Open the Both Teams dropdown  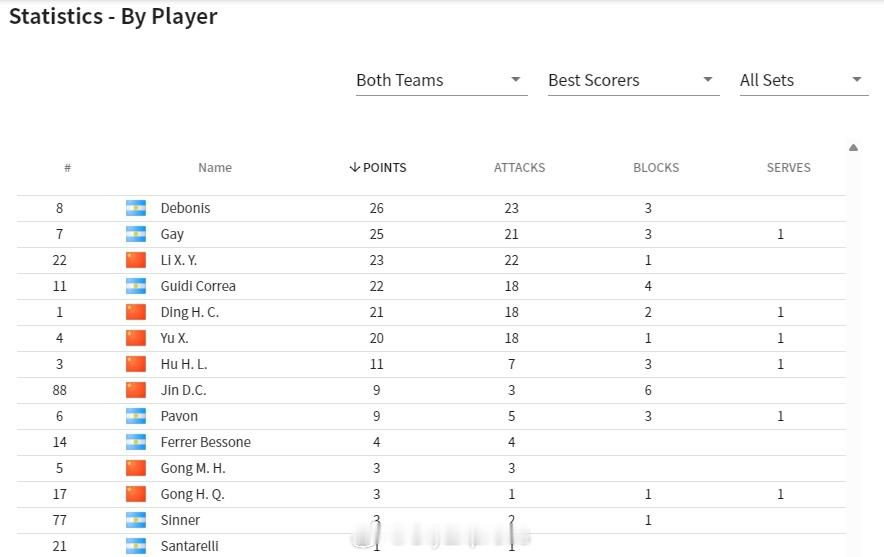pyautogui.click(x=441, y=81)
